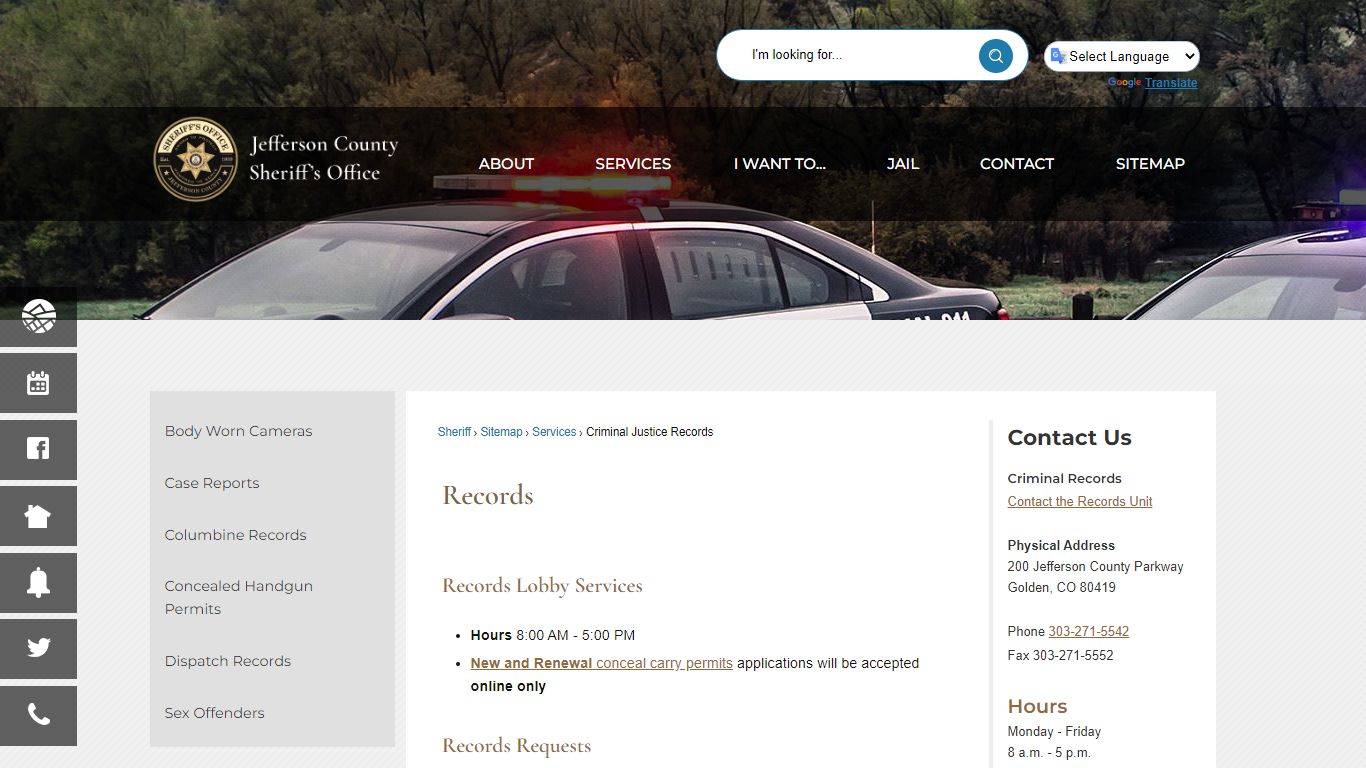Click the Records page heading
The image size is (1366, 768).
[x=488, y=496]
